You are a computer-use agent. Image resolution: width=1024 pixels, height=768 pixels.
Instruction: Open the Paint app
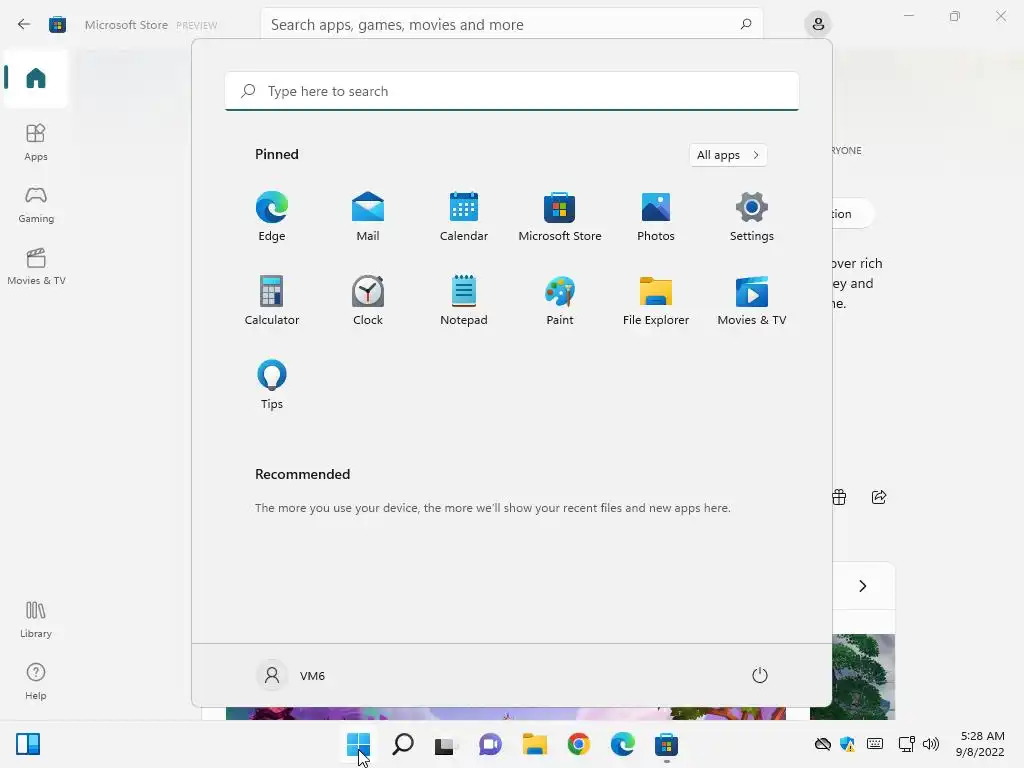[x=560, y=300]
